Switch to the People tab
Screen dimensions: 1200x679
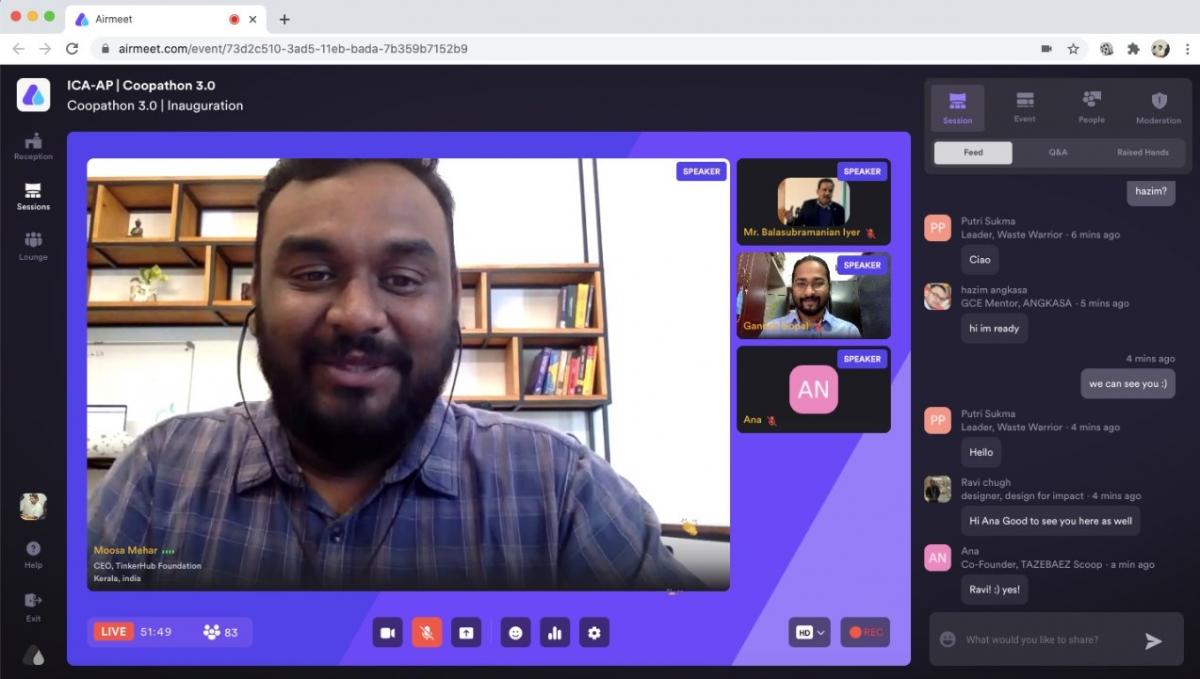coord(1091,108)
